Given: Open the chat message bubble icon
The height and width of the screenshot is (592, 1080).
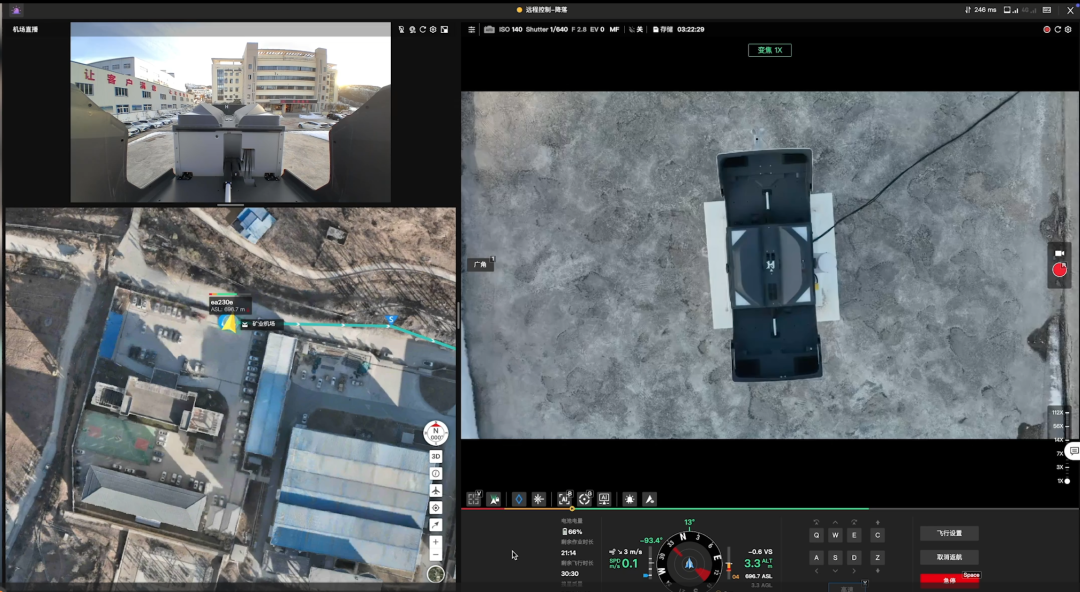Looking at the screenshot, I should tap(1072, 452).
